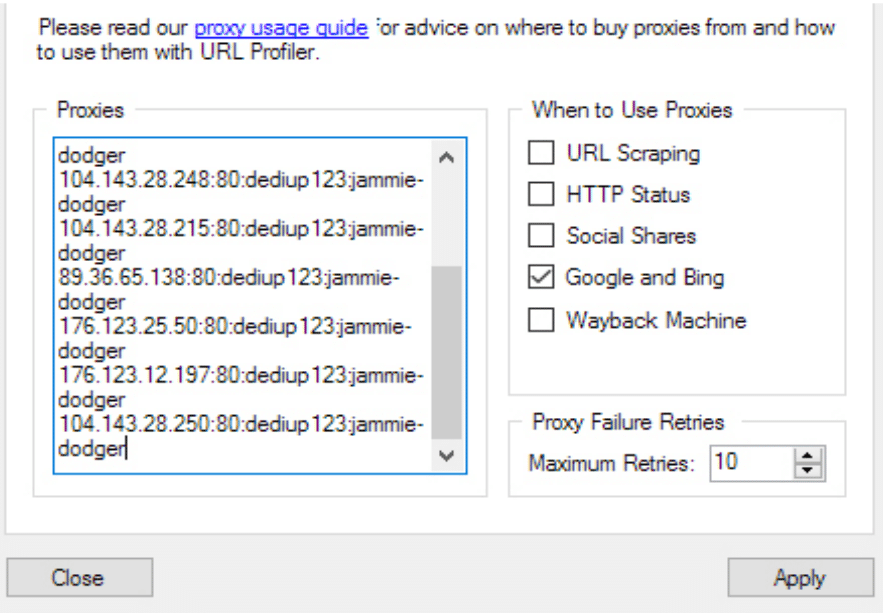The width and height of the screenshot is (883, 613).
Task: Check the Social Shares option
Action: click(x=541, y=235)
